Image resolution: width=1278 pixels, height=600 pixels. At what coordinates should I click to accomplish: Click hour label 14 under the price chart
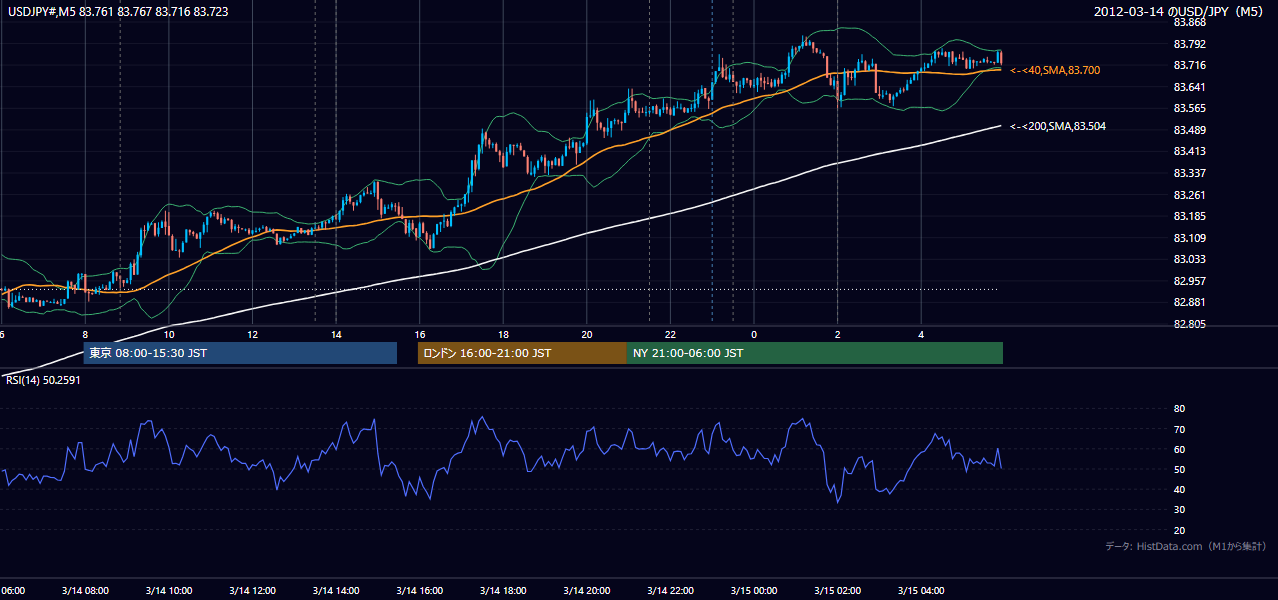coord(336,334)
